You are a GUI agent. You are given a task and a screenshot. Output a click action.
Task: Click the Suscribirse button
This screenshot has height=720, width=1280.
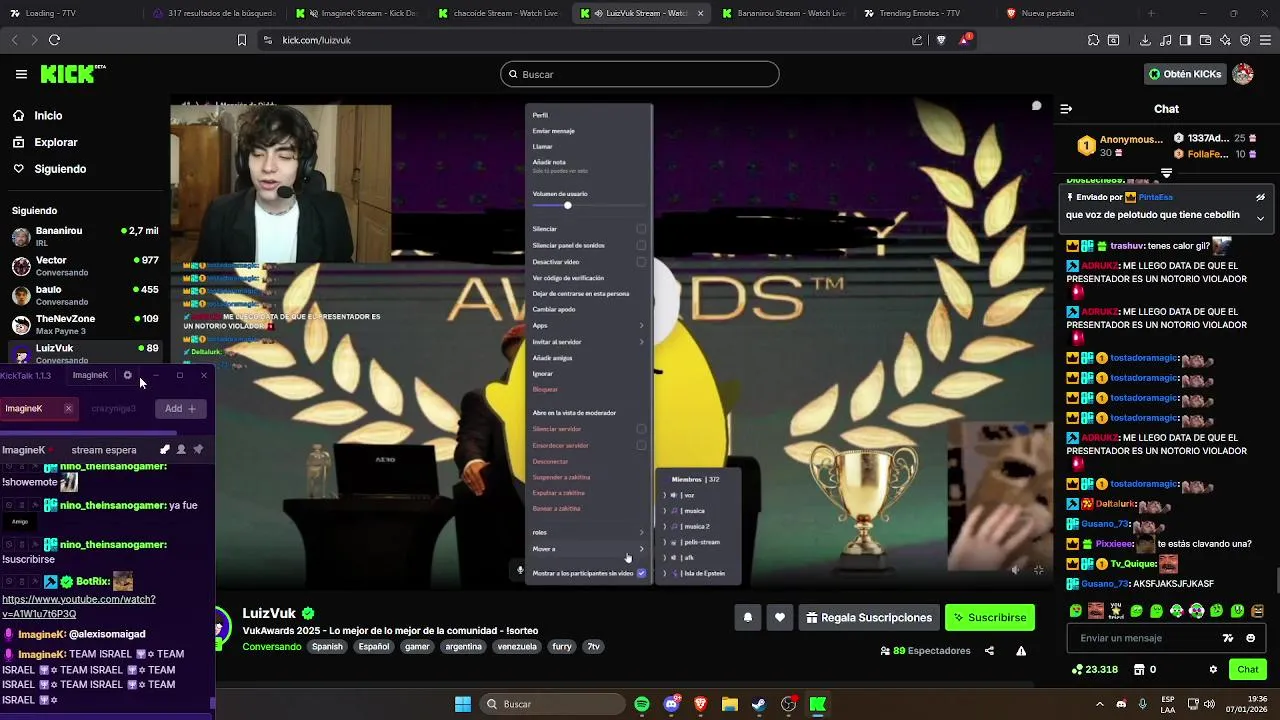(990, 618)
